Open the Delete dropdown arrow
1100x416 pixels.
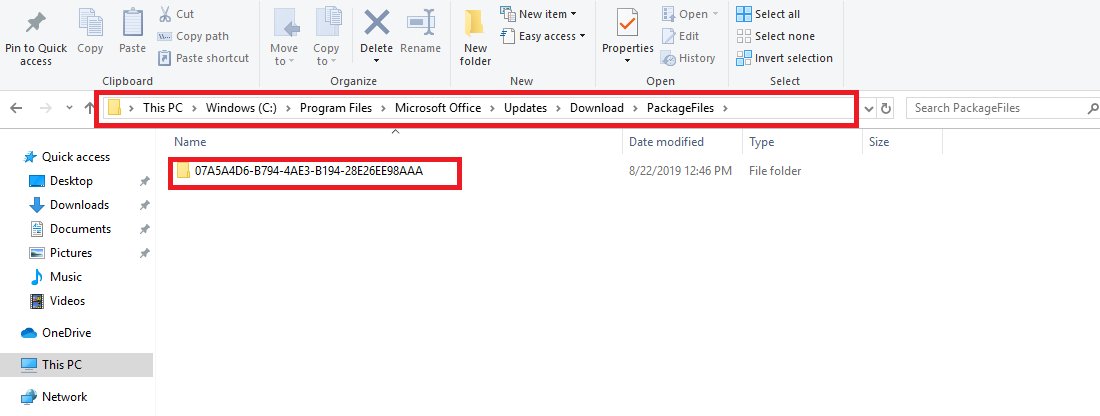tap(377, 61)
